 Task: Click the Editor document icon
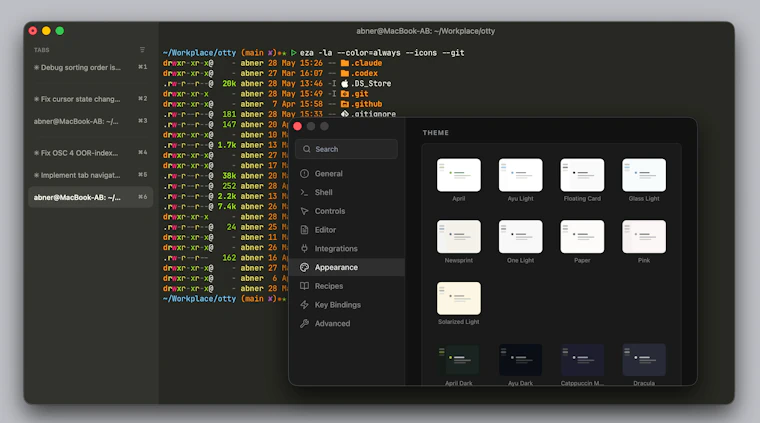(304, 230)
